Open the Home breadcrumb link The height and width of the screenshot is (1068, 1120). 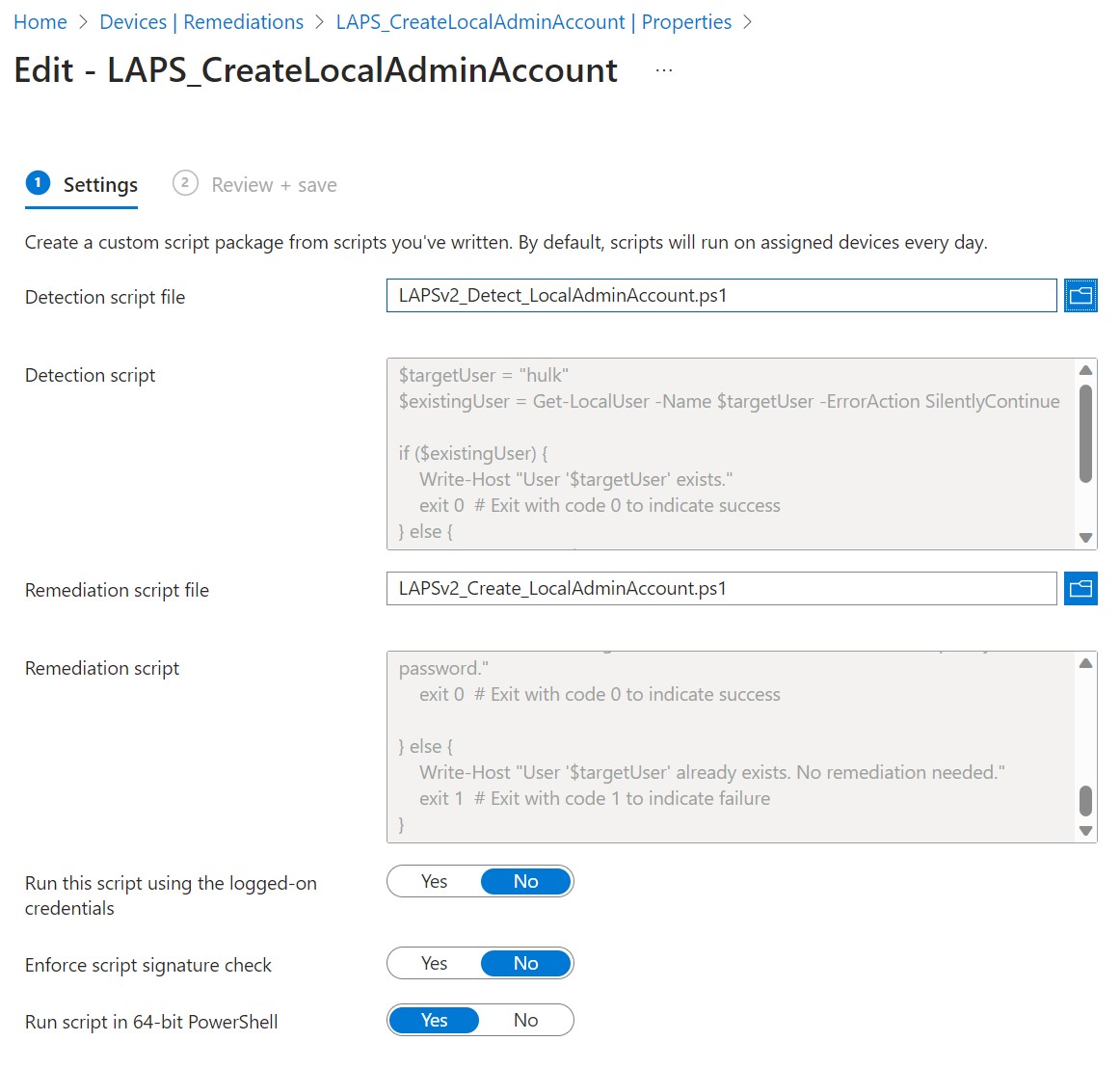(x=40, y=21)
